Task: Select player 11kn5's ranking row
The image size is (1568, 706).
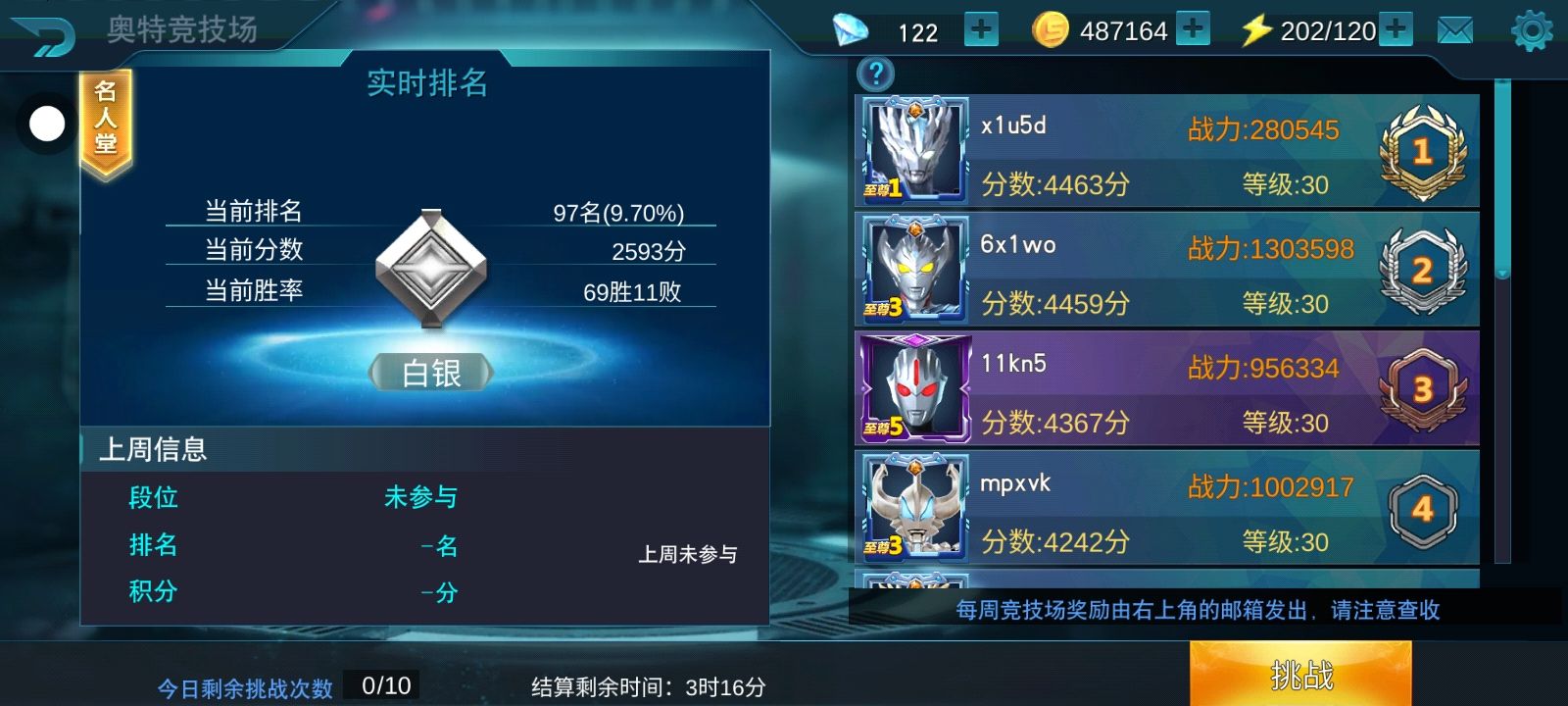Action: [x=1167, y=389]
